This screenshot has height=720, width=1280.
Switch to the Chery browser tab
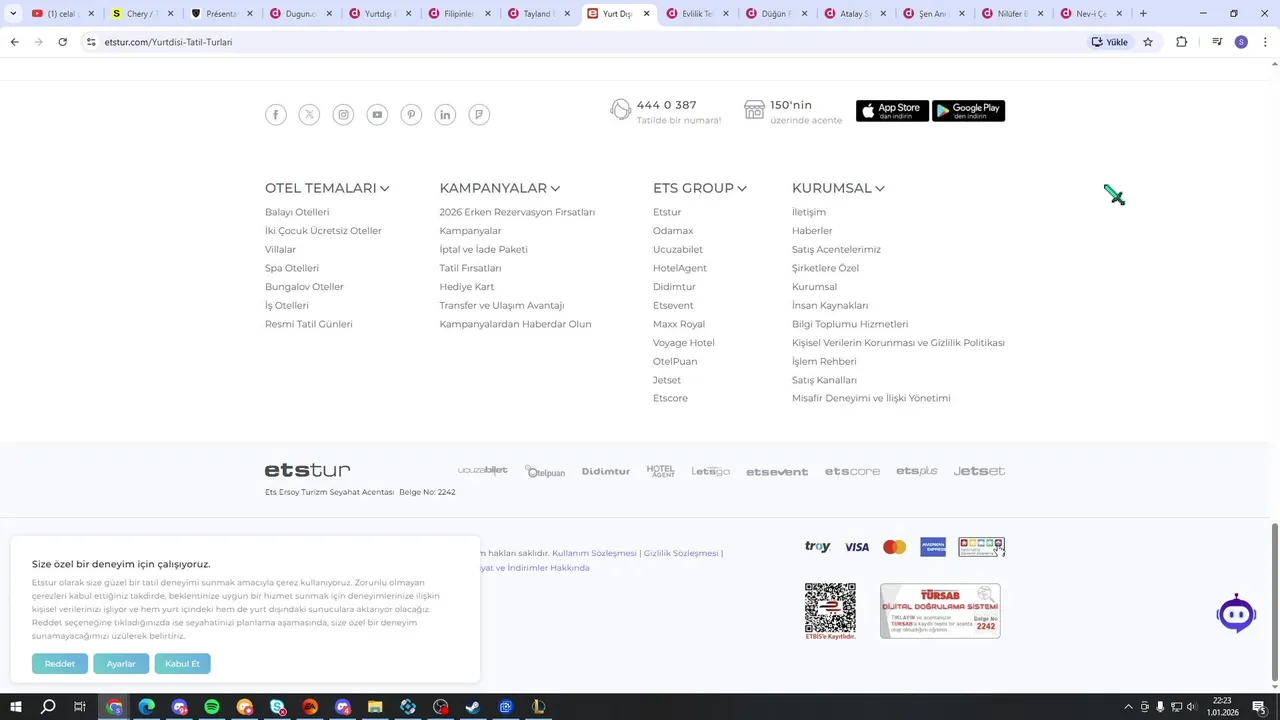[x=142, y=14]
